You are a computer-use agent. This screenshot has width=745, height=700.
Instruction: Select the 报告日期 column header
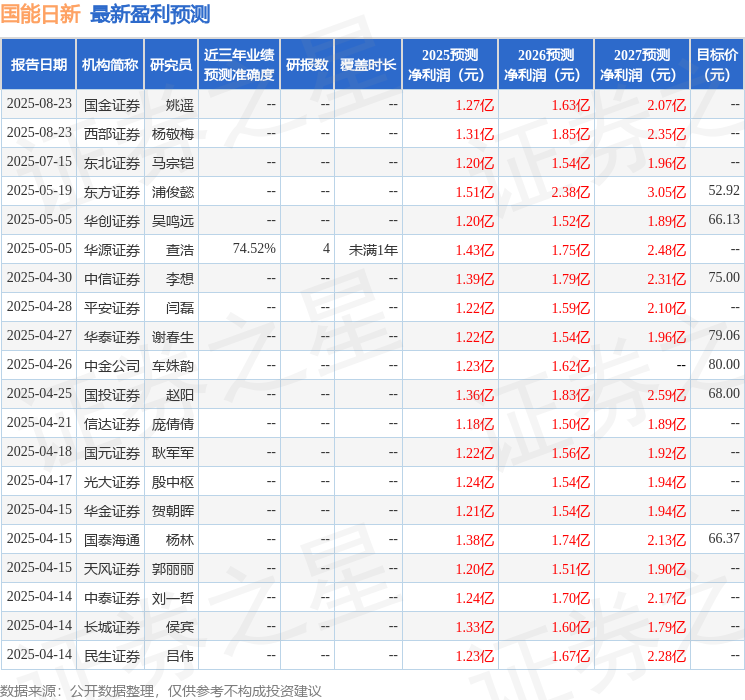[x=38, y=65]
